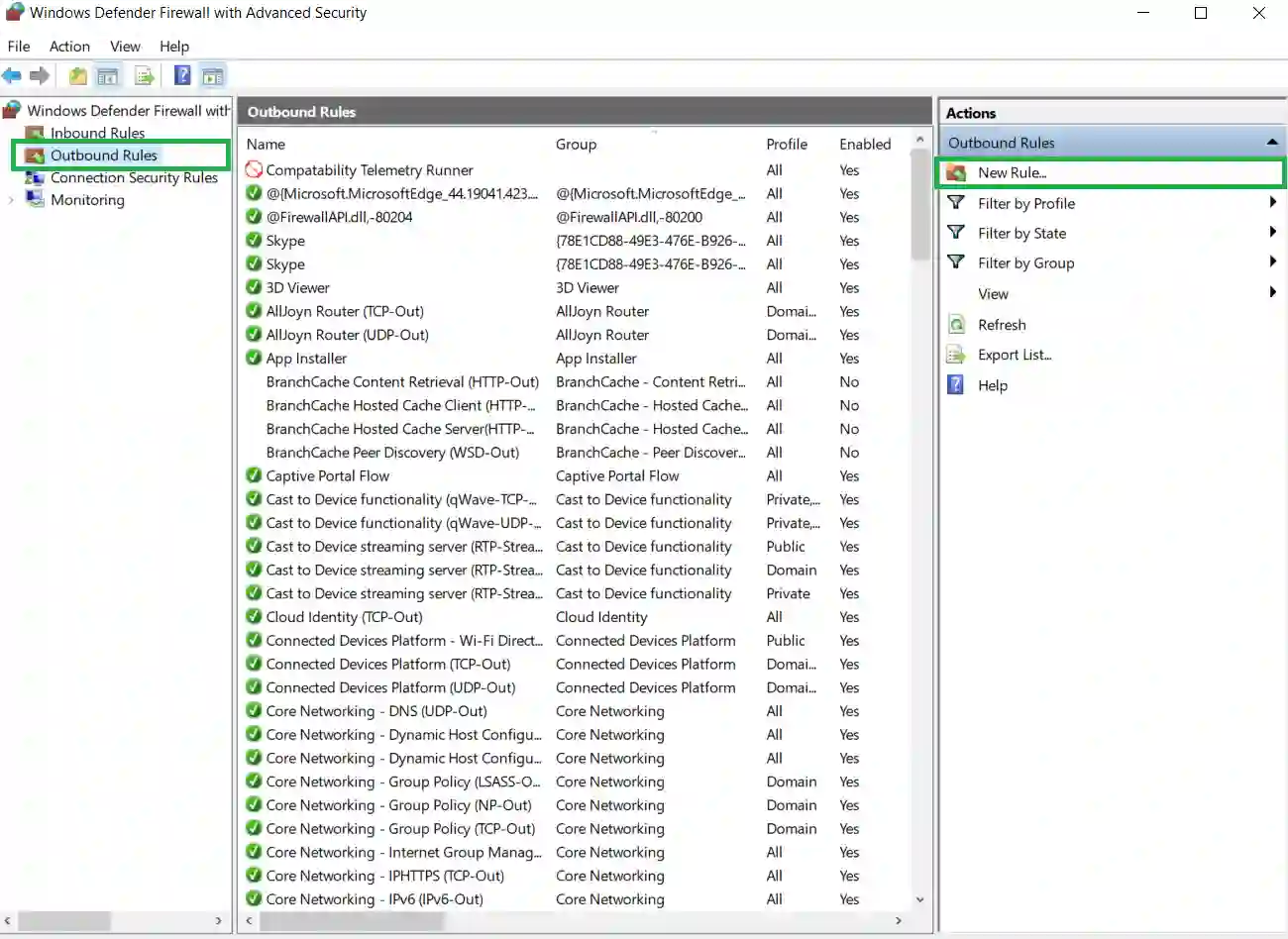This screenshot has width=1288, height=939.
Task: Select Core Networking - Group Policy (TCP-Out) rule
Action: (x=400, y=829)
